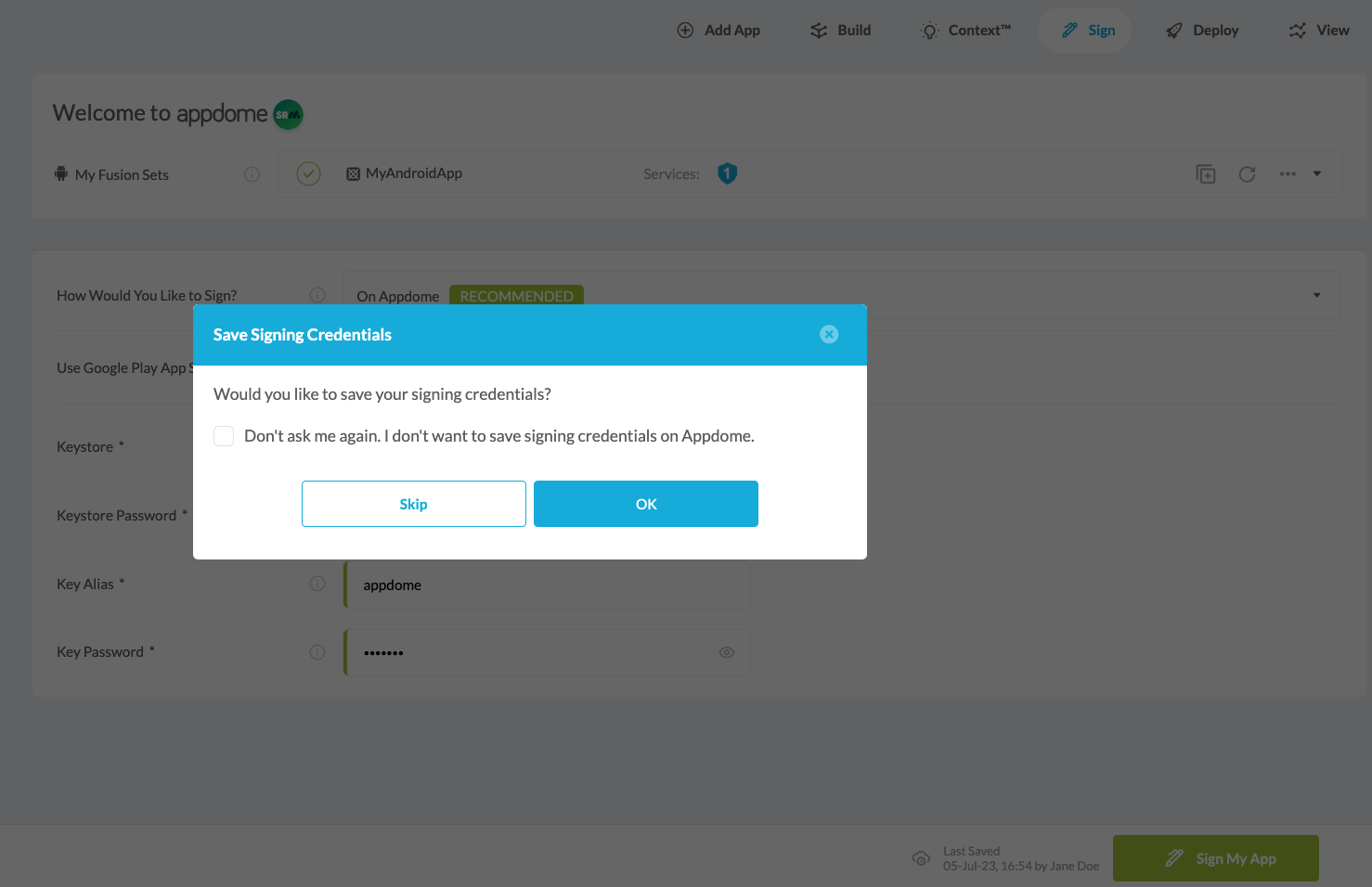The image size is (1372, 887).
Task: Check the Don't ask me again checkbox
Action: pos(224,436)
